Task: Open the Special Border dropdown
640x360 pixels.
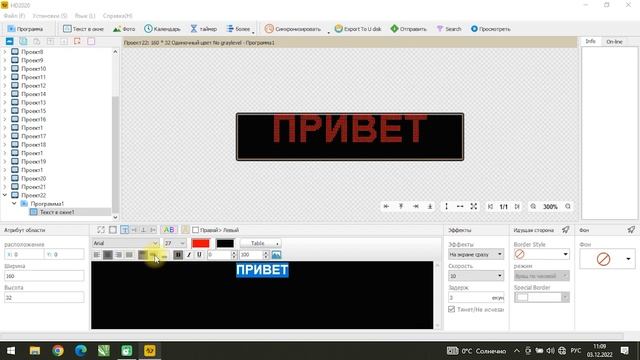Action: click(x=542, y=298)
